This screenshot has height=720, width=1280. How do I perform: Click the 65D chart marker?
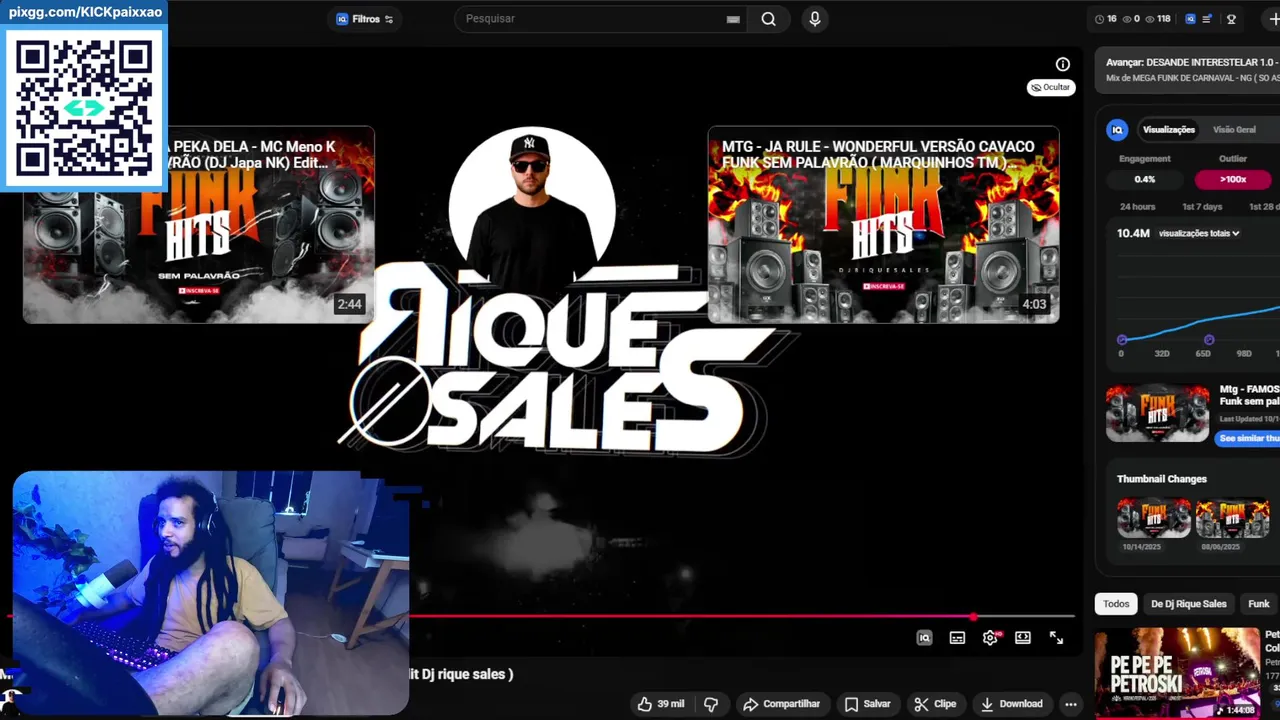coord(1209,340)
